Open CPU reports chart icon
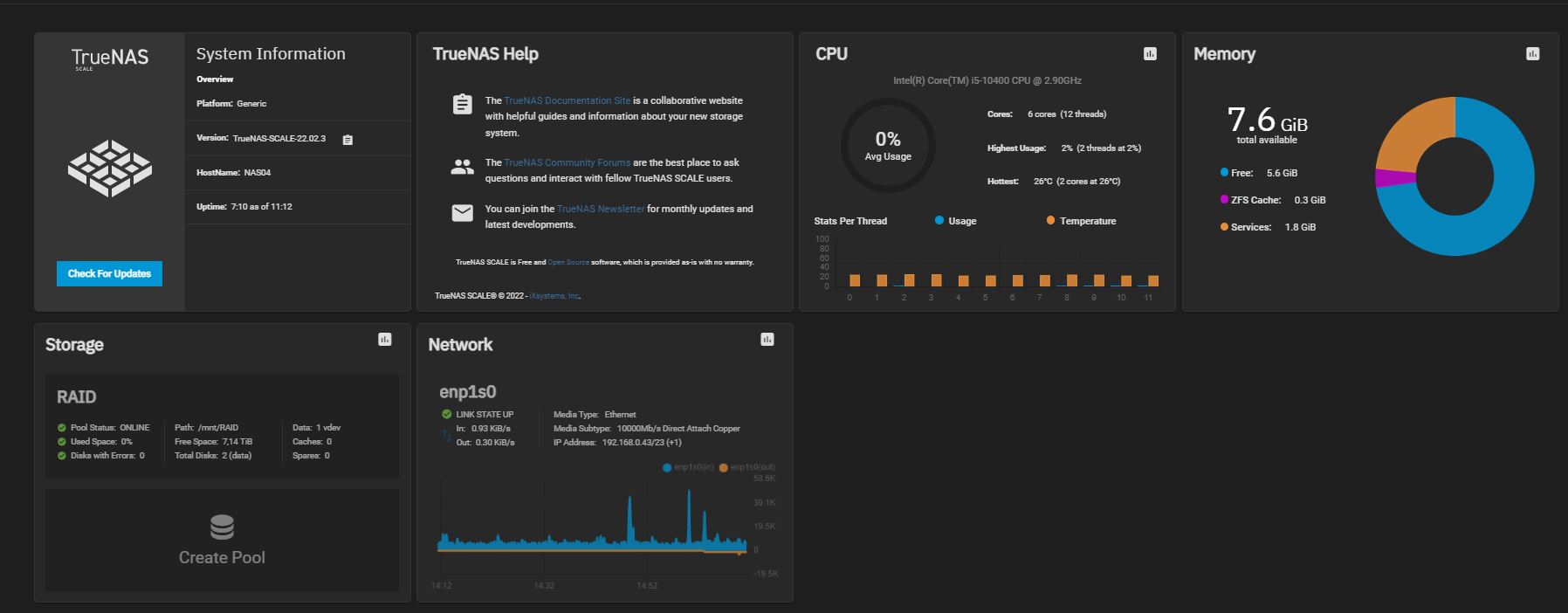Screen dimensions: 1568x613 click(x=1150, y=54)
